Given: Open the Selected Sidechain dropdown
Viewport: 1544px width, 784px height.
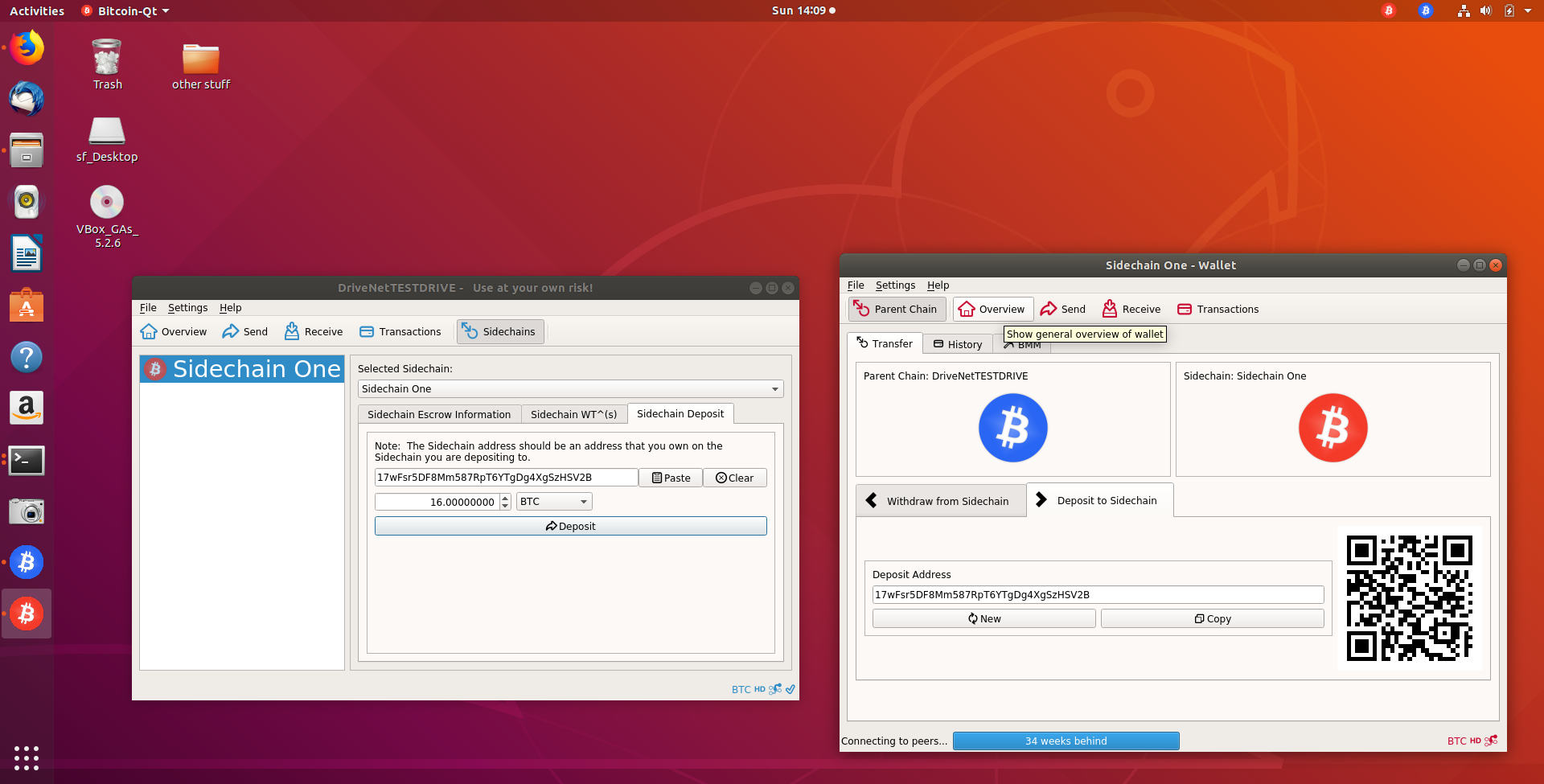Looking at the screenshot, I should 570,389.
